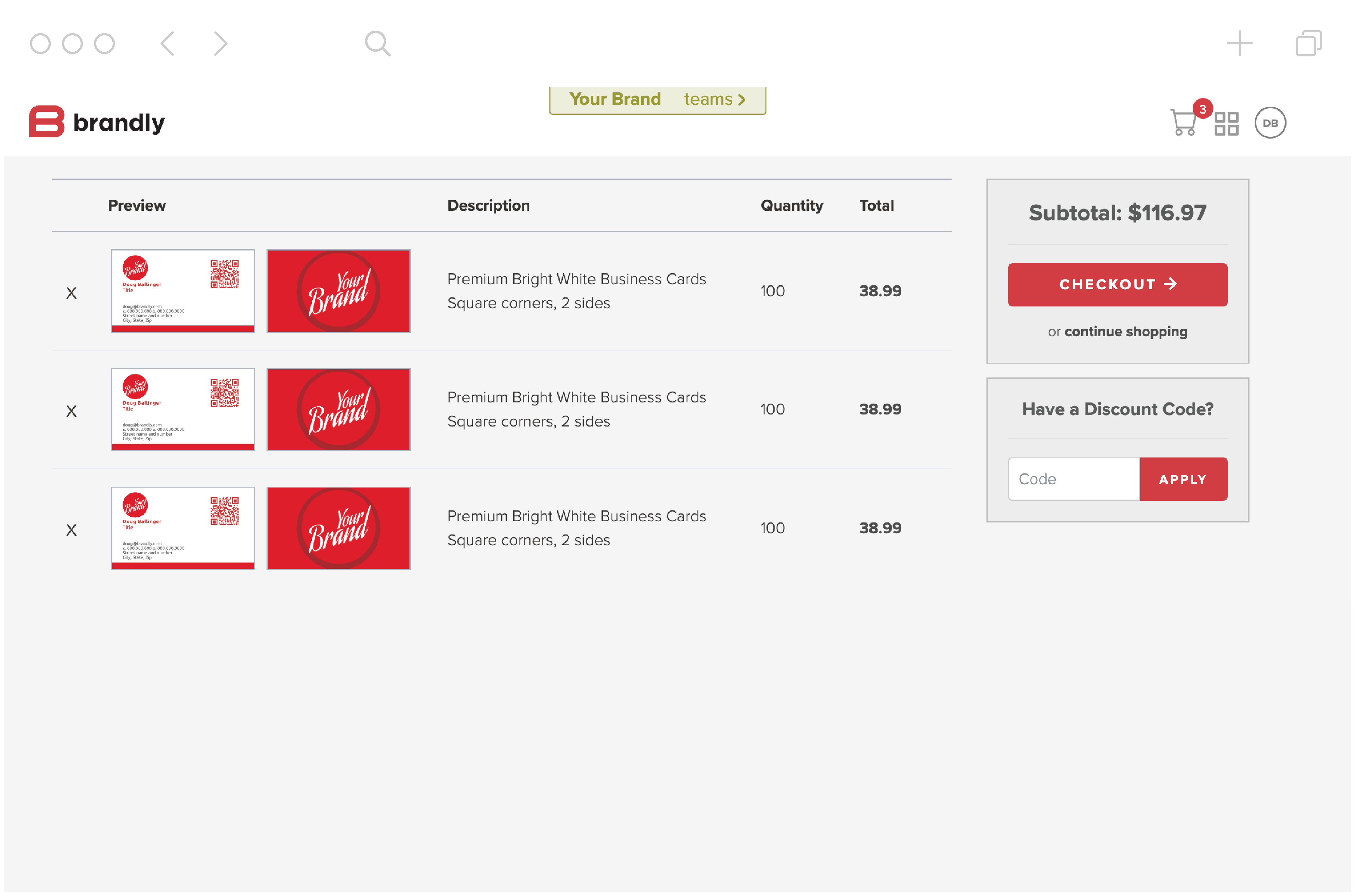Open a new tab with plus icon
Viewport: 1355px width, 896px height.
[1240, 43]
